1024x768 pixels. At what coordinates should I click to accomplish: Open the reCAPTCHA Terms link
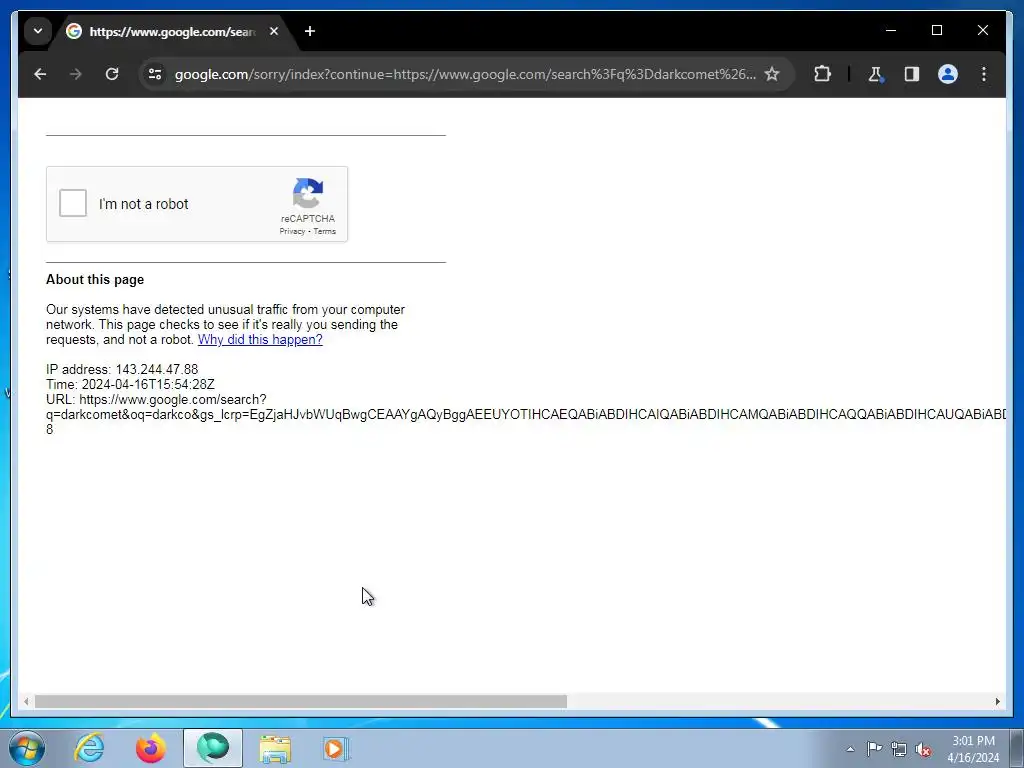(325, 231)
